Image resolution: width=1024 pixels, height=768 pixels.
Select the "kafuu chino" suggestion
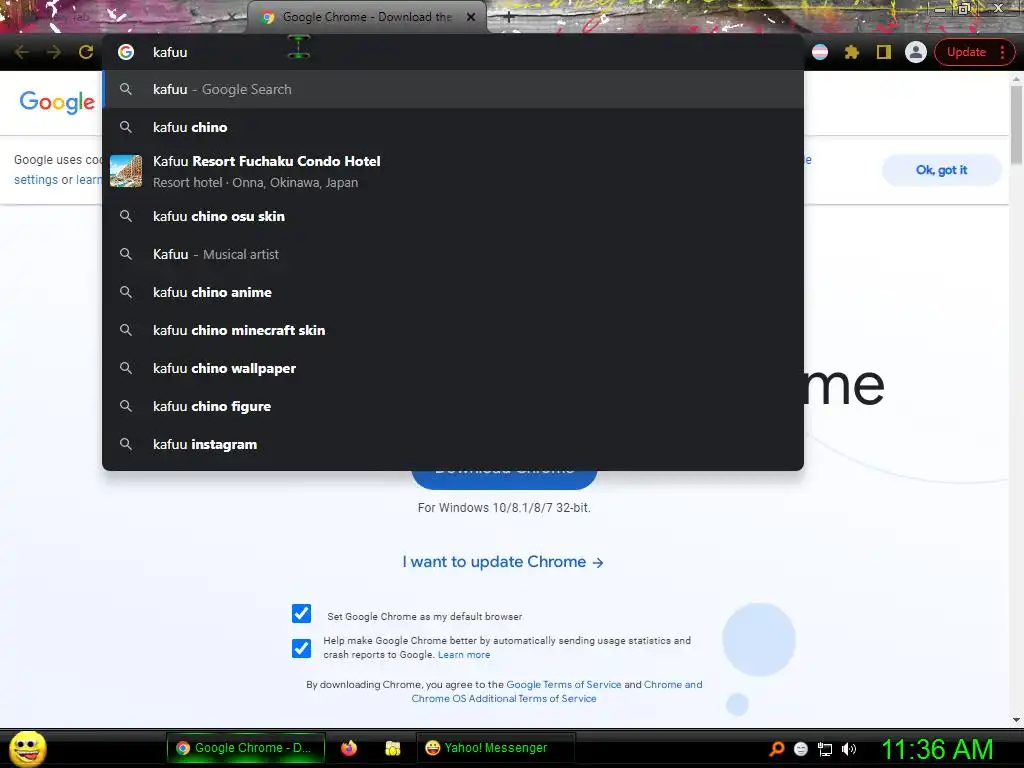pos(453,127)
